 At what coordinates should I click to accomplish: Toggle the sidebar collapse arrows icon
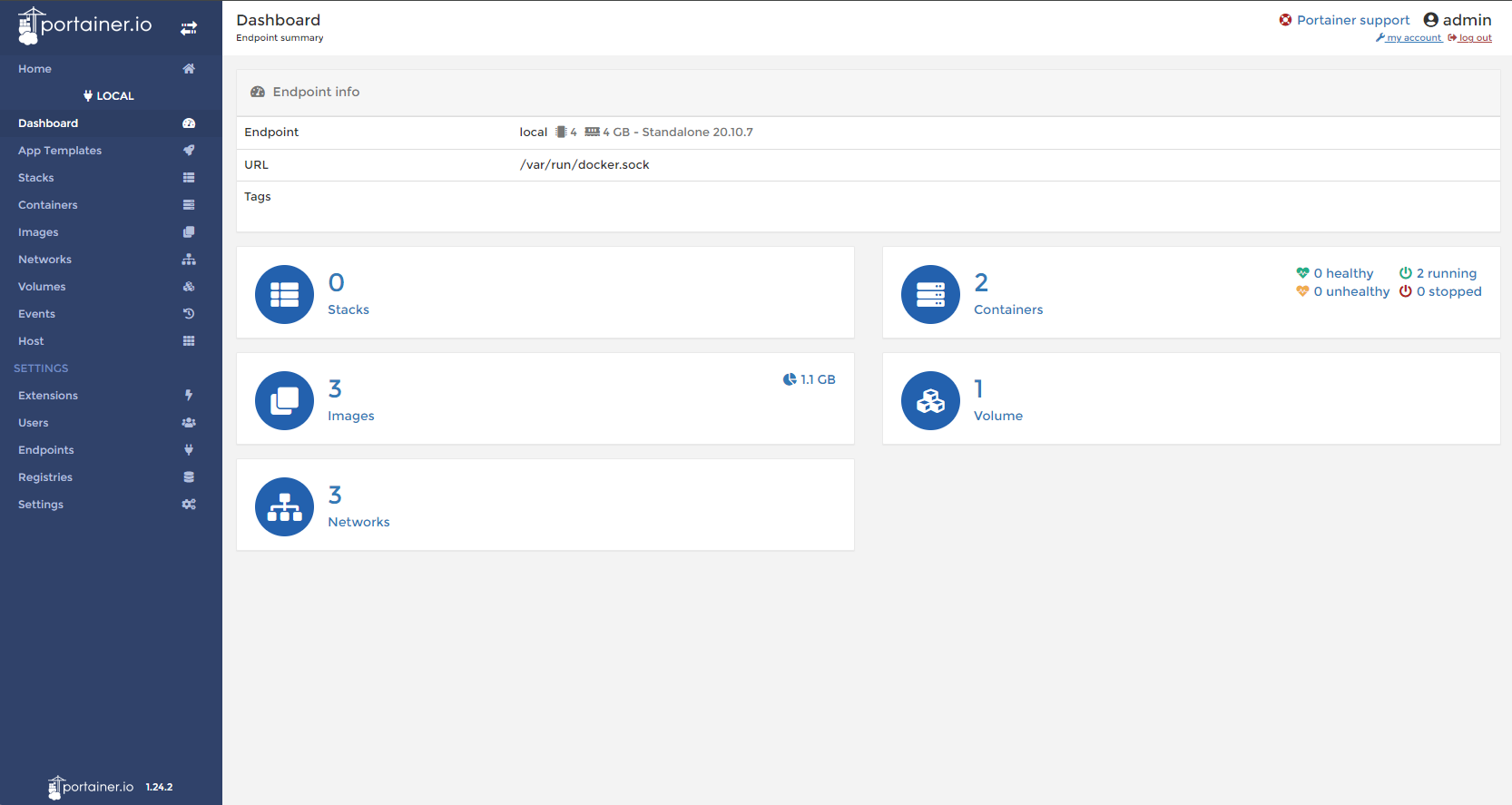(189, 28)
